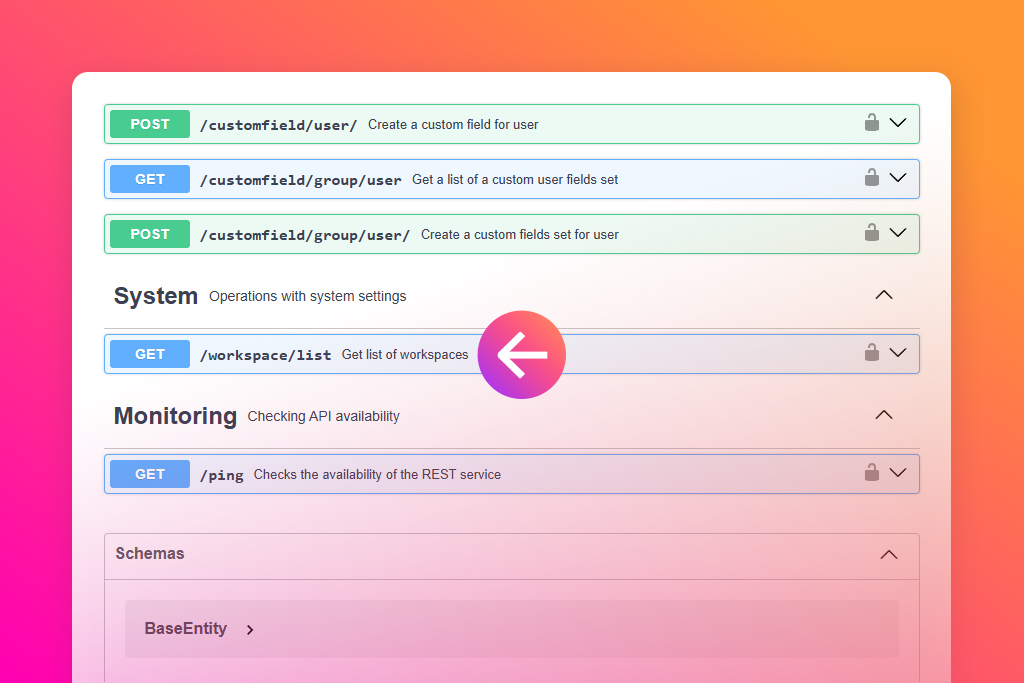
Task: Click the POST badge for /customfield/user/
Action: [150, 124]
